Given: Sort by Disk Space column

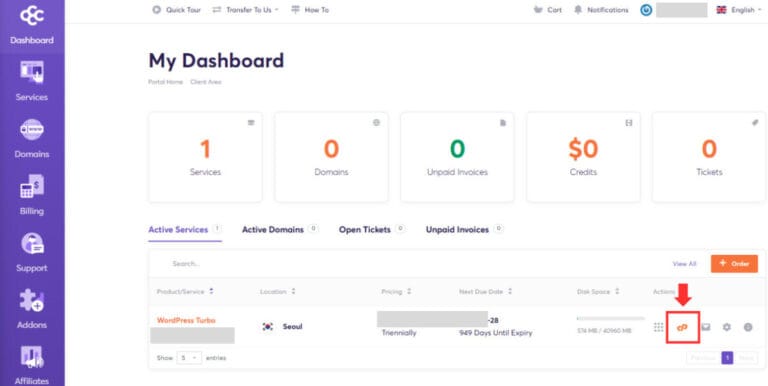Looking at the screenshot, I should click(598, 291).
